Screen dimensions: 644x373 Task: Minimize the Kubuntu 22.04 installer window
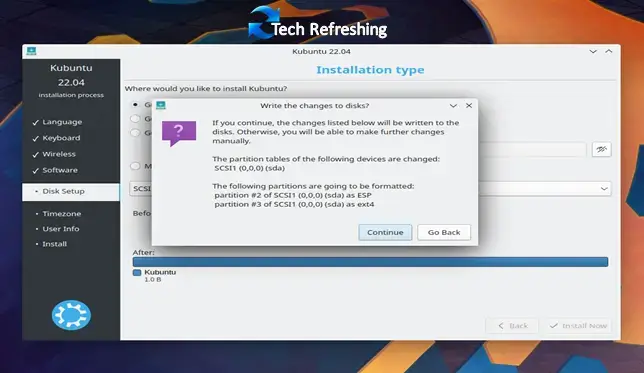tap(593, 51)
